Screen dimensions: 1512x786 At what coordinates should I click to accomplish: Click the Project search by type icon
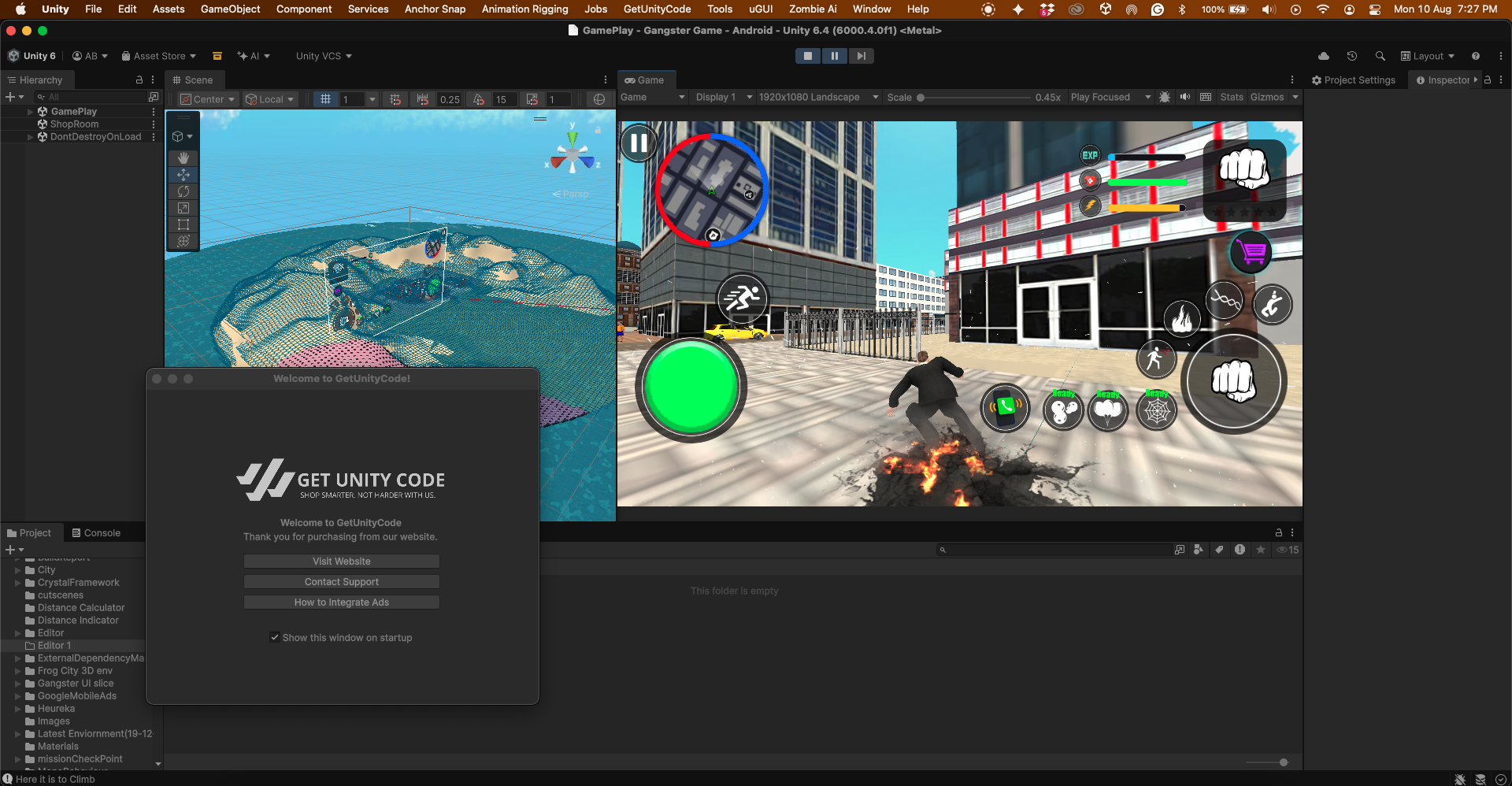(x=1199, y=550)
